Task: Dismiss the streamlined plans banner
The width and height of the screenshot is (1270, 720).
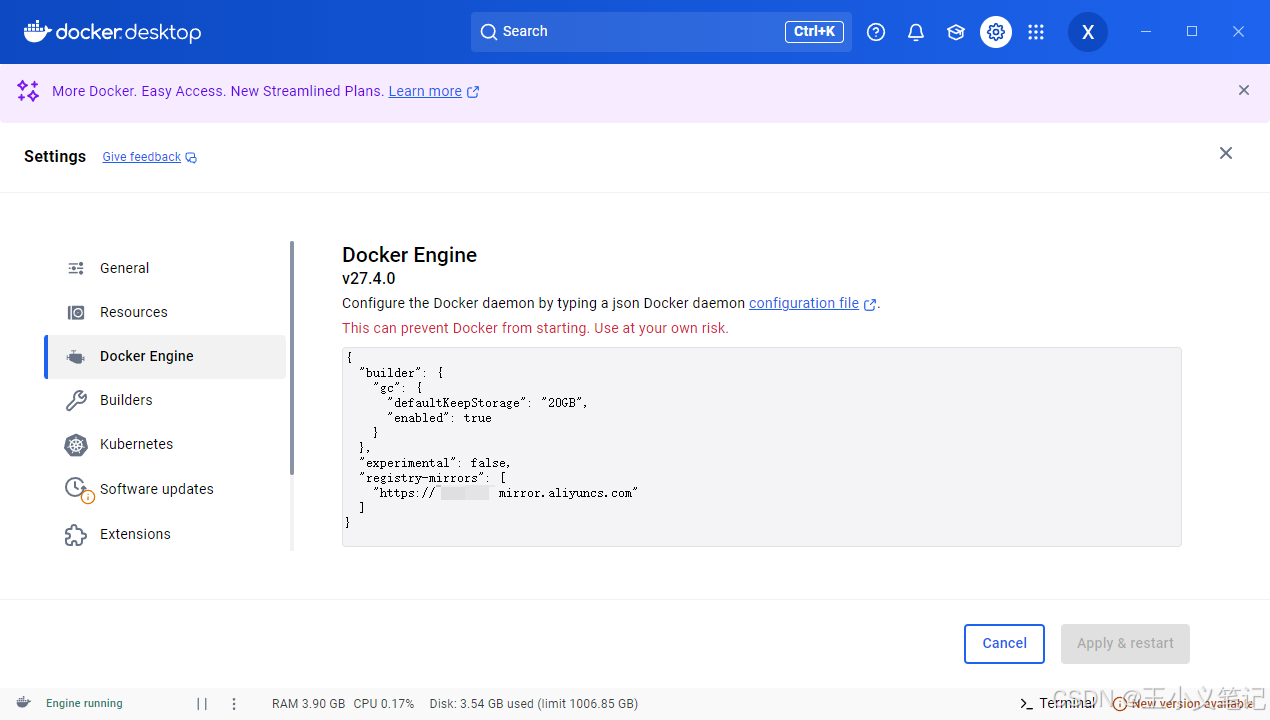Action: pos(1244,90)
